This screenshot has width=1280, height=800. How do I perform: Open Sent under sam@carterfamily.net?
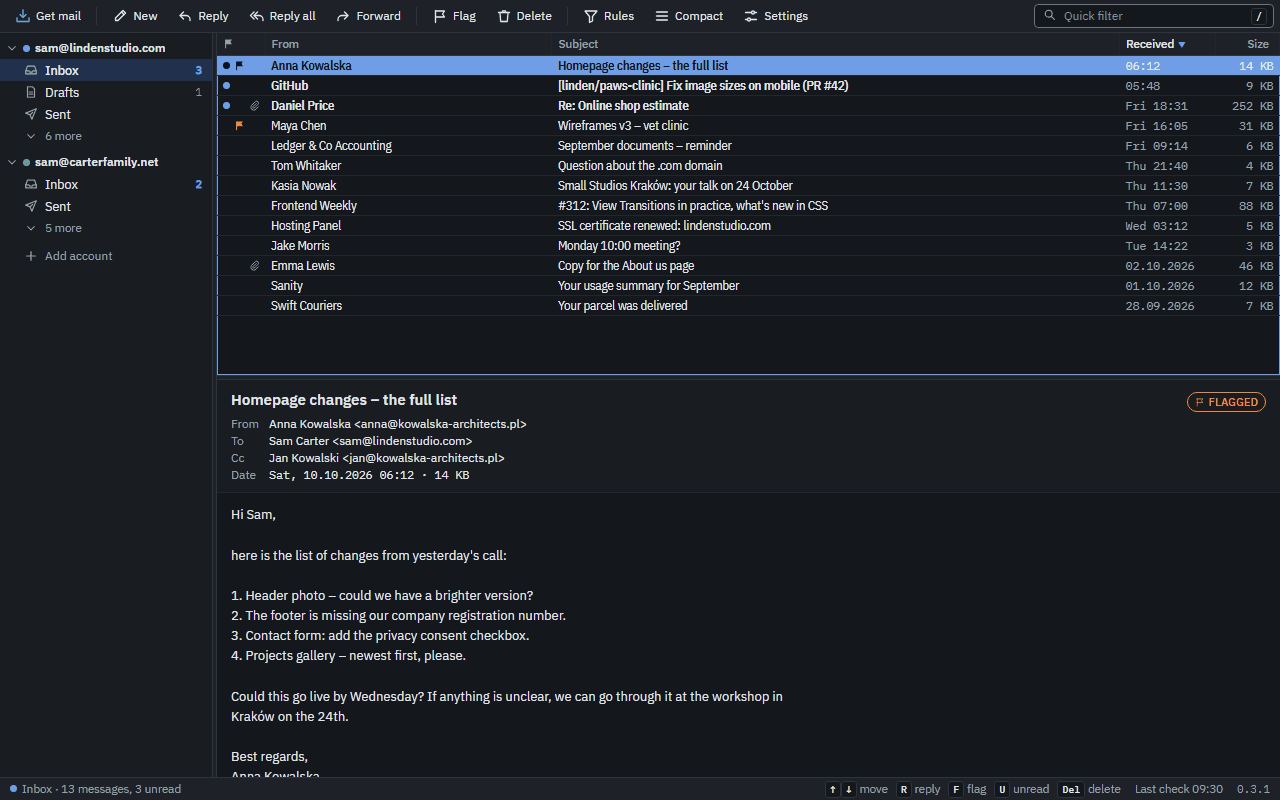coord(107,206)
